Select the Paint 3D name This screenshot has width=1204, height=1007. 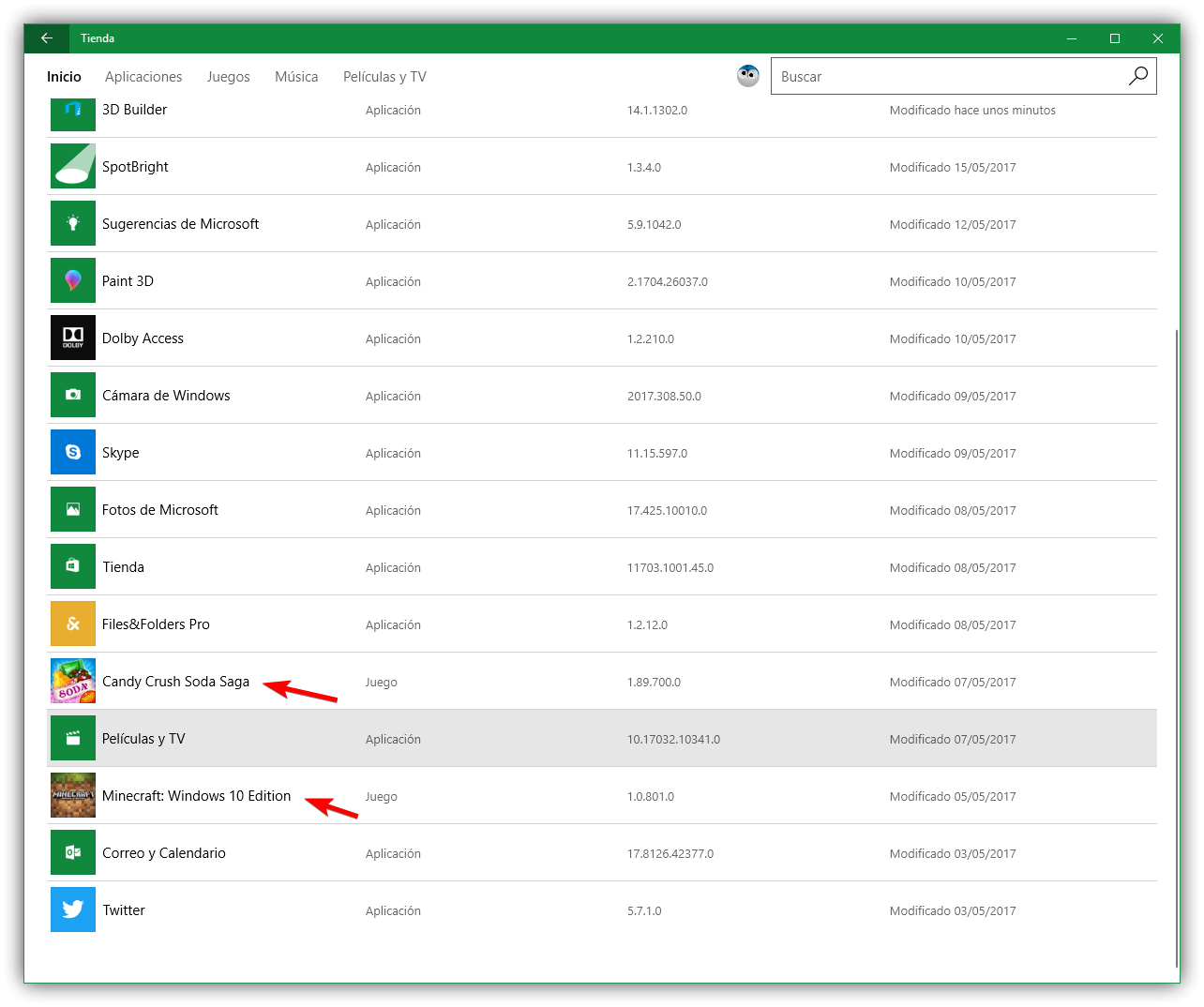[128, 281]
